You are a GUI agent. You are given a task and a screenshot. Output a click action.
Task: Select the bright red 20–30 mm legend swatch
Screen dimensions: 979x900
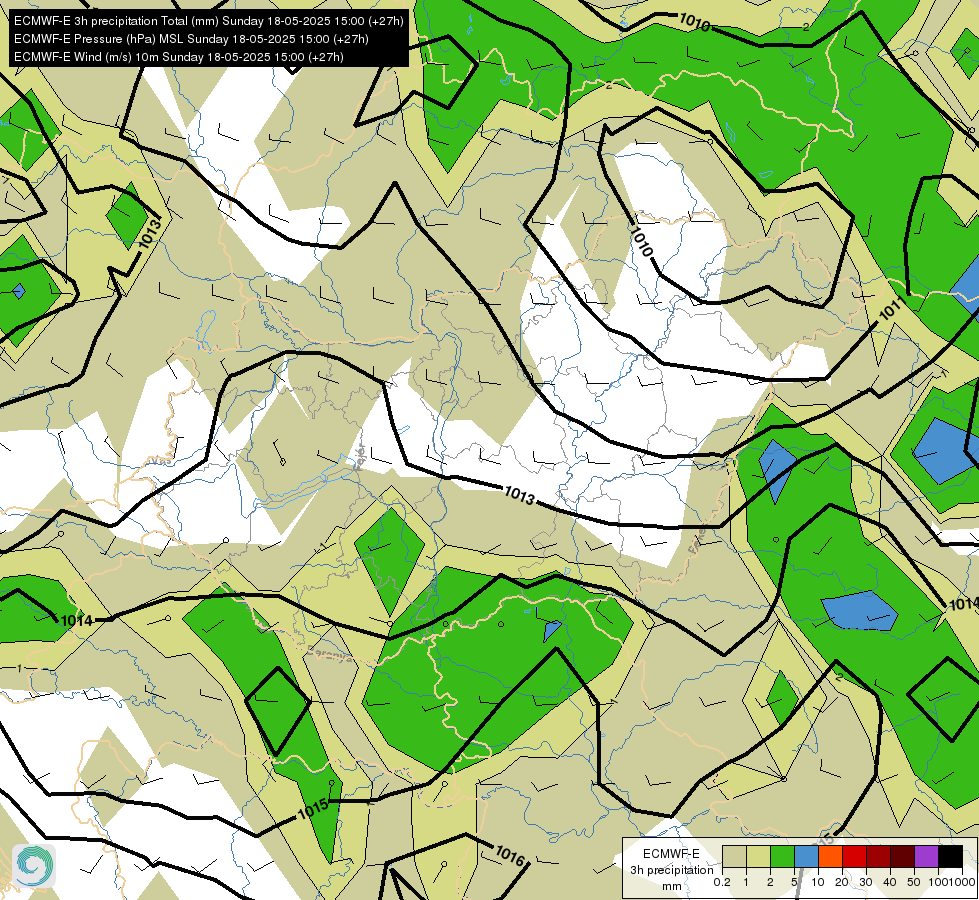click(x=855, y=856)
